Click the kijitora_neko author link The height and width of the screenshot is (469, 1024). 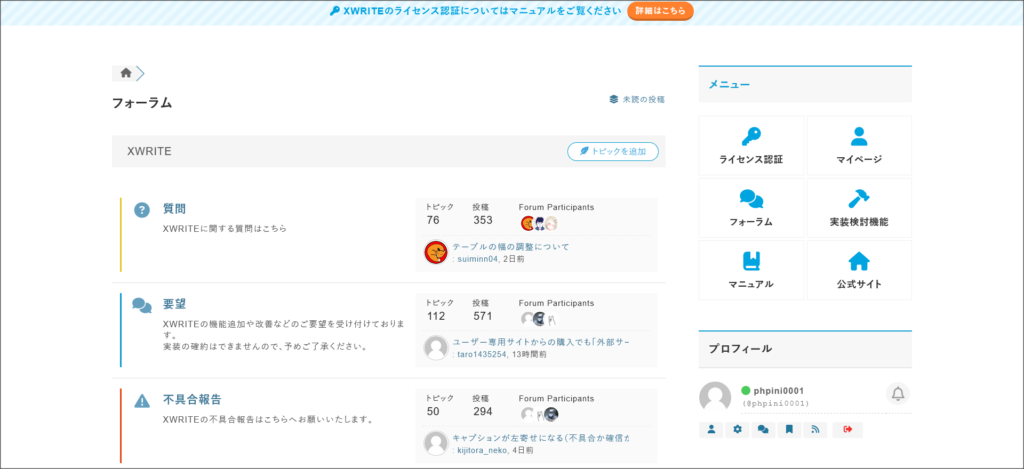(x=483, y=449)
